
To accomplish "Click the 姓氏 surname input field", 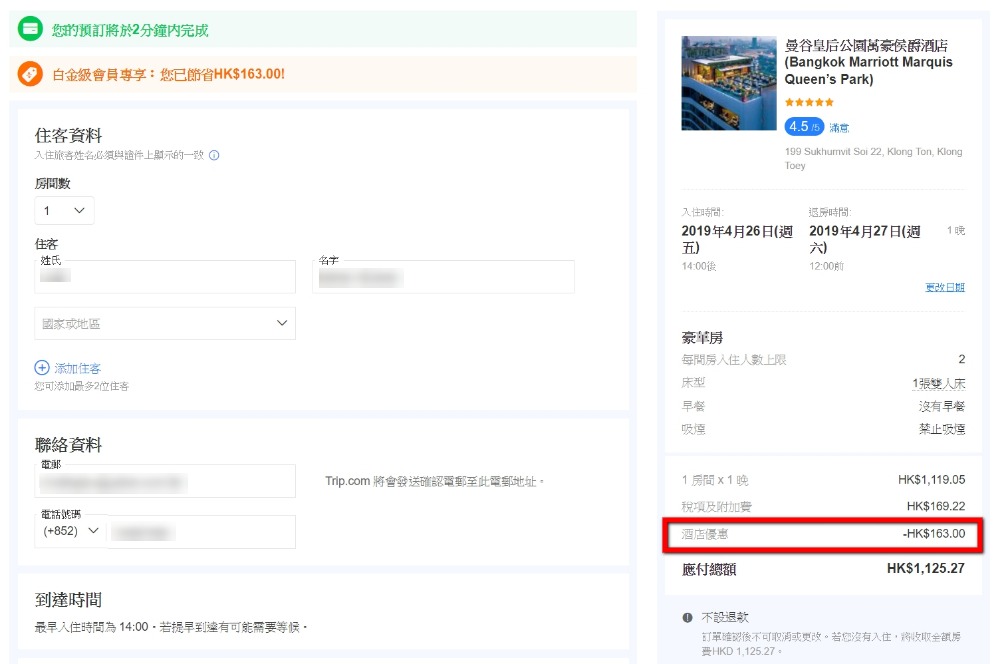I will point(165,278).
